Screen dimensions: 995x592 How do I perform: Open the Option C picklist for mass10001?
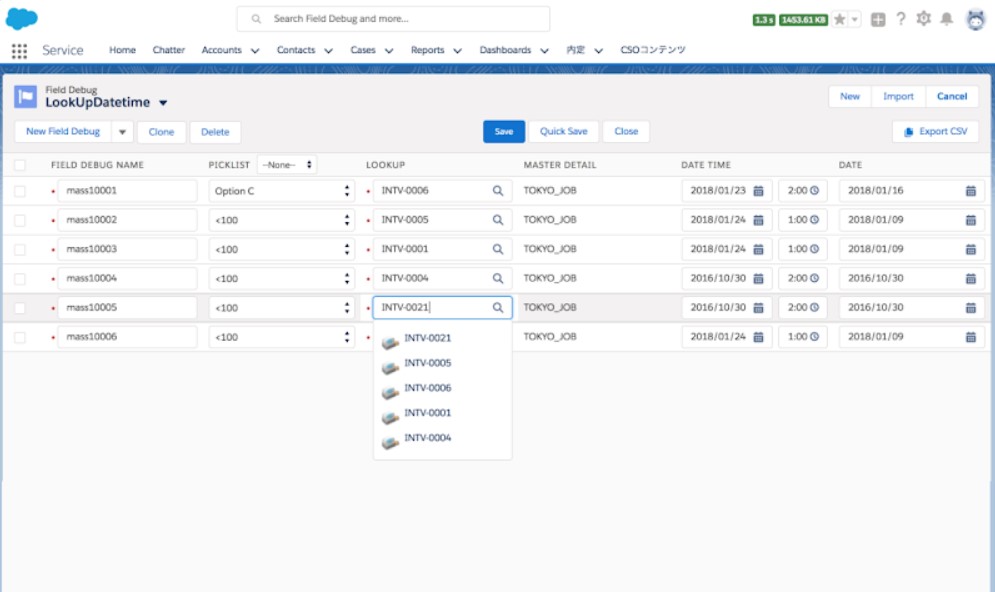[281, 190]
